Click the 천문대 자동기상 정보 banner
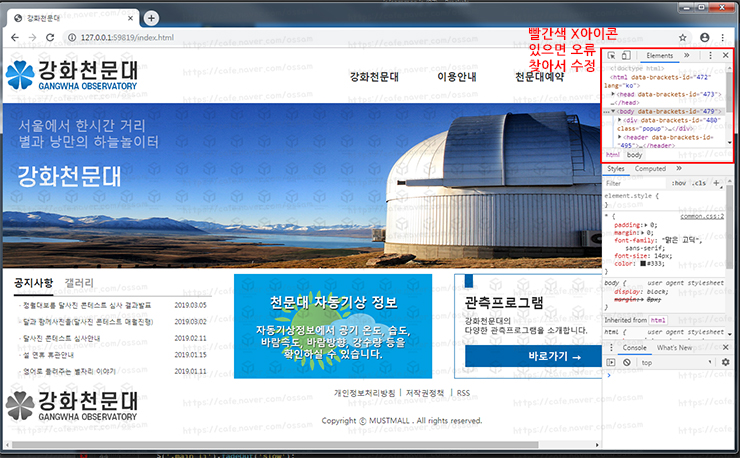Viewport: 740px width, 458px height. [333, 326]
